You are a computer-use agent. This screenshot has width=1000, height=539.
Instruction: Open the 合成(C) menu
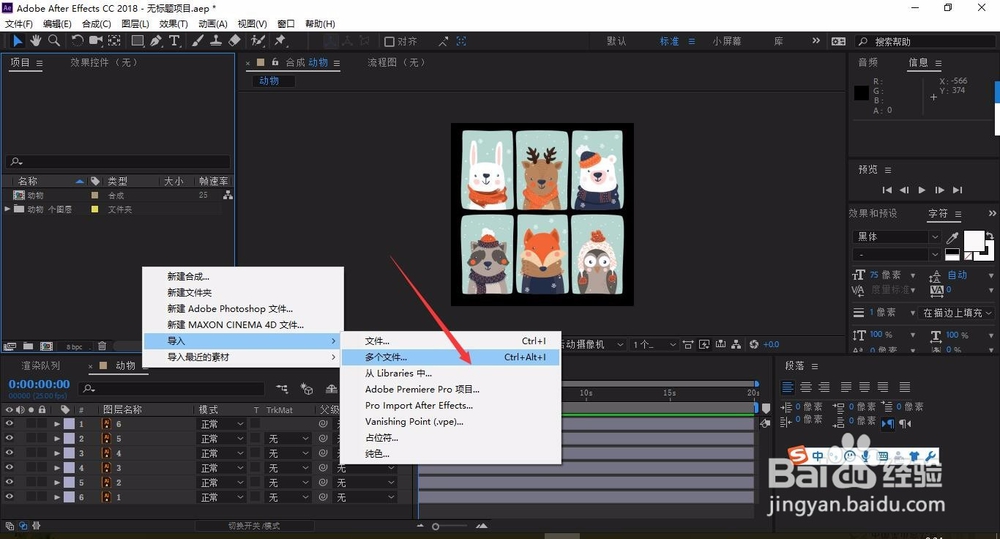pos(96,24)
